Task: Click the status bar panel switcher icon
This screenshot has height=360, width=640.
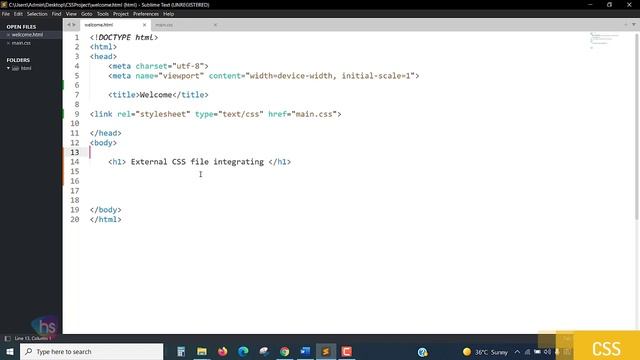Action: click(7, 338)
